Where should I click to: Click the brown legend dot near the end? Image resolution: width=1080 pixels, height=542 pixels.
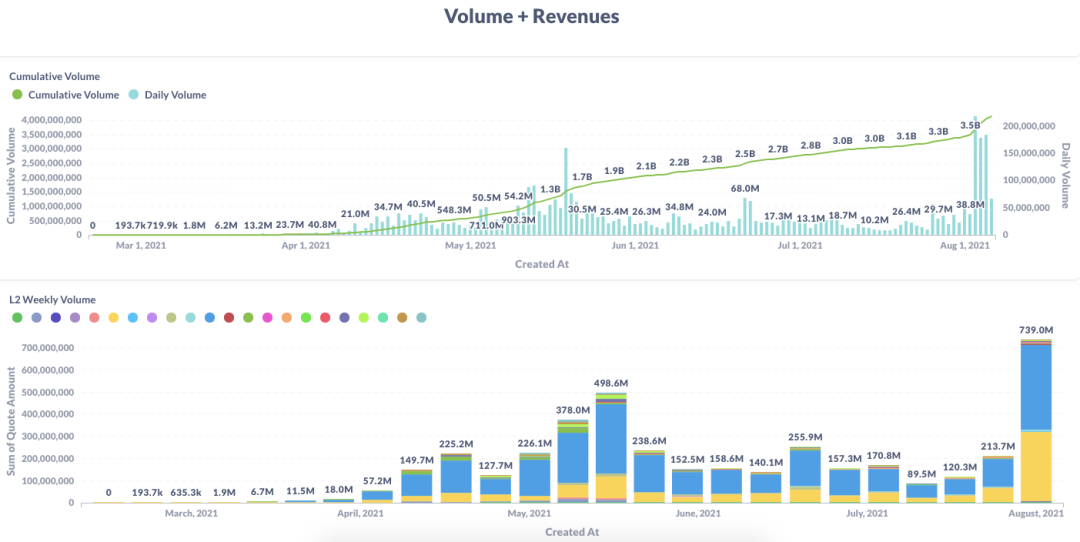pyautogui.click(x=402, y=317)
